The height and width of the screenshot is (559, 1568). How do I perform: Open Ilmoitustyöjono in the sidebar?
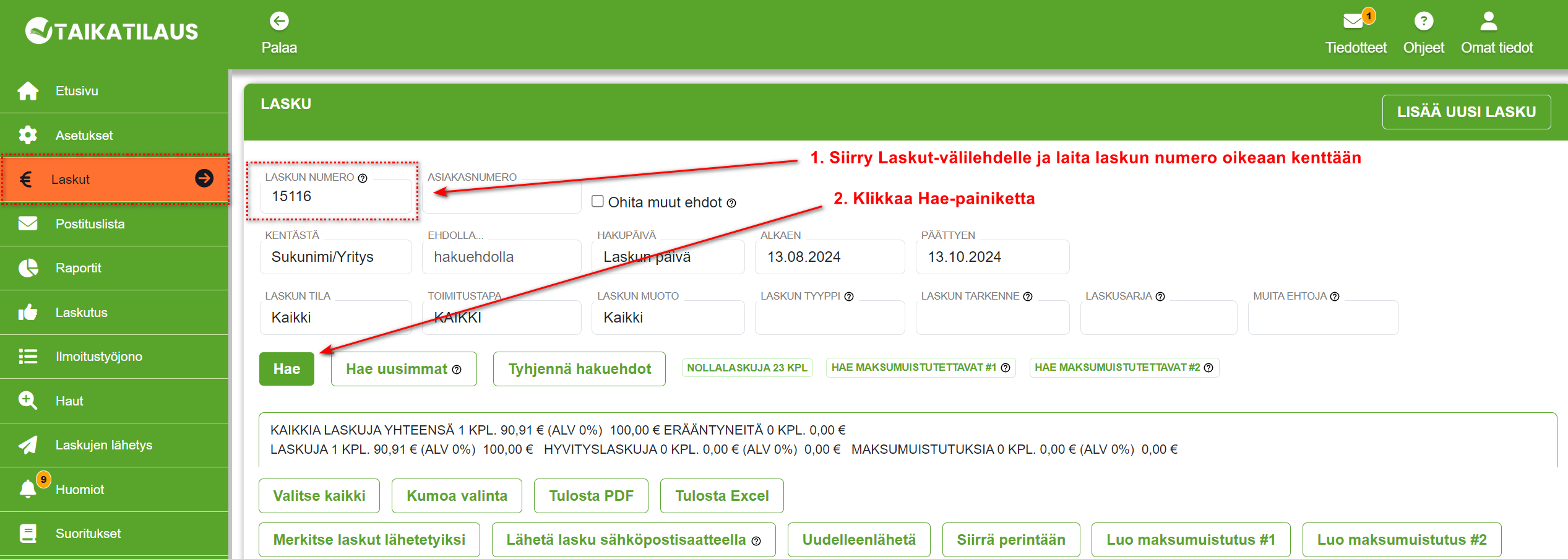coord(114,357)
